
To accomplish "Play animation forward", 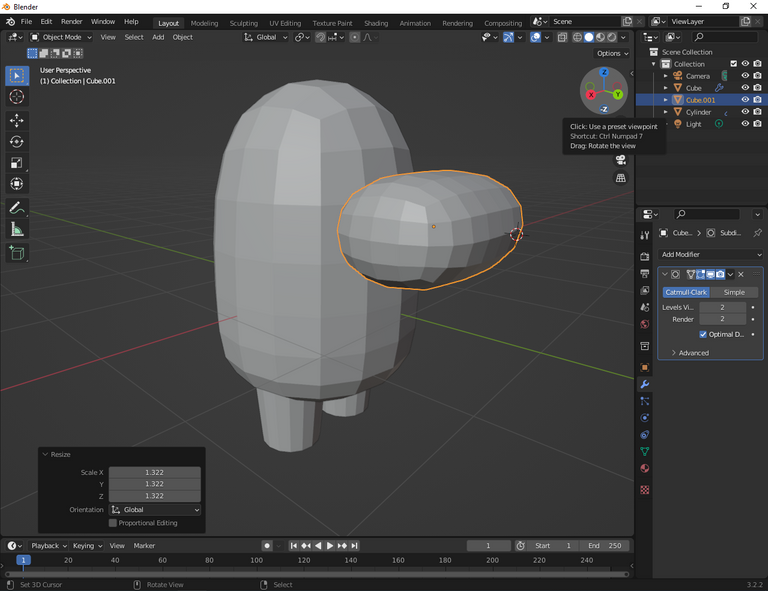I will click(330, 546).
